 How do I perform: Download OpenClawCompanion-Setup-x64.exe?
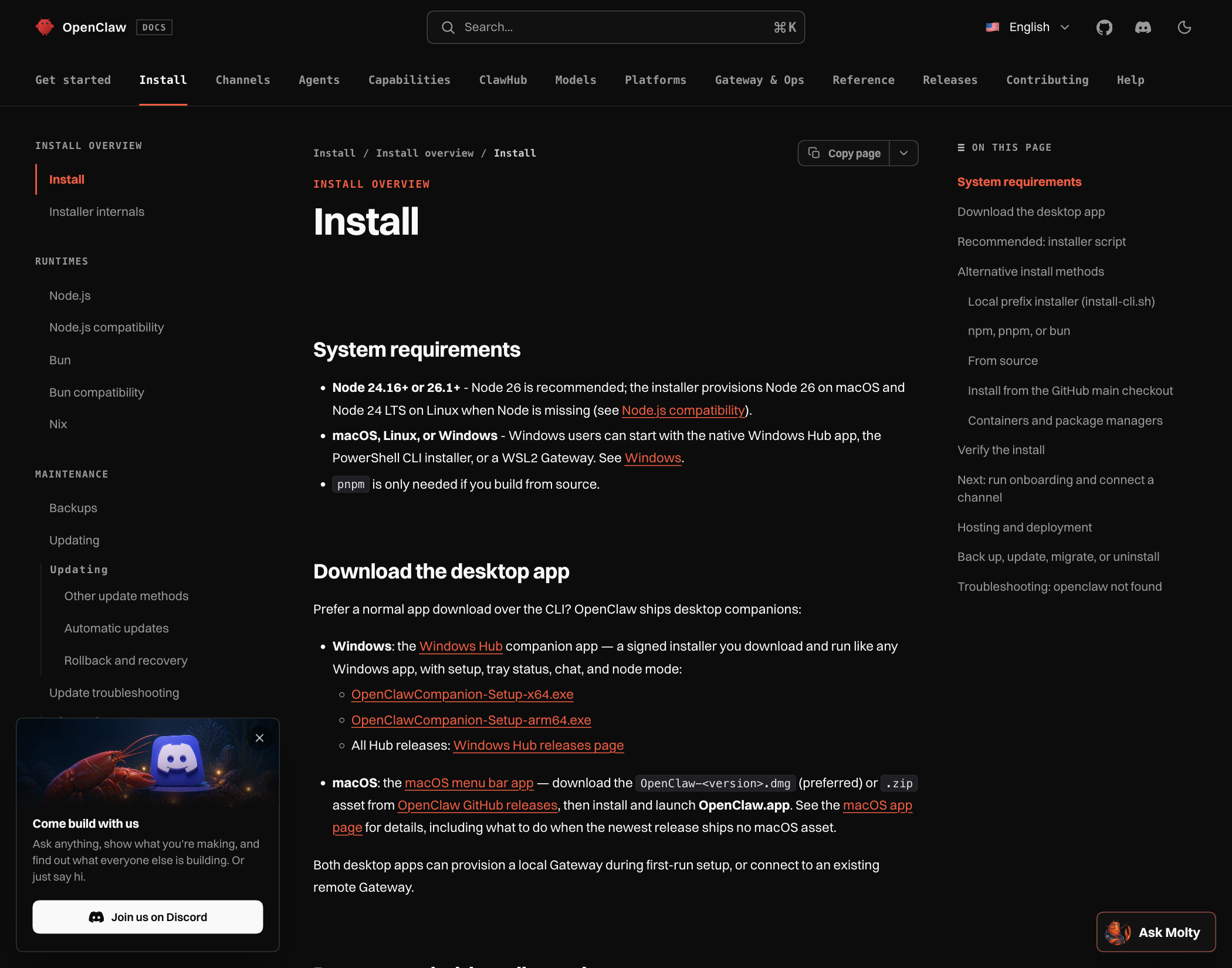pyautogui.click(x=462, y=694)
